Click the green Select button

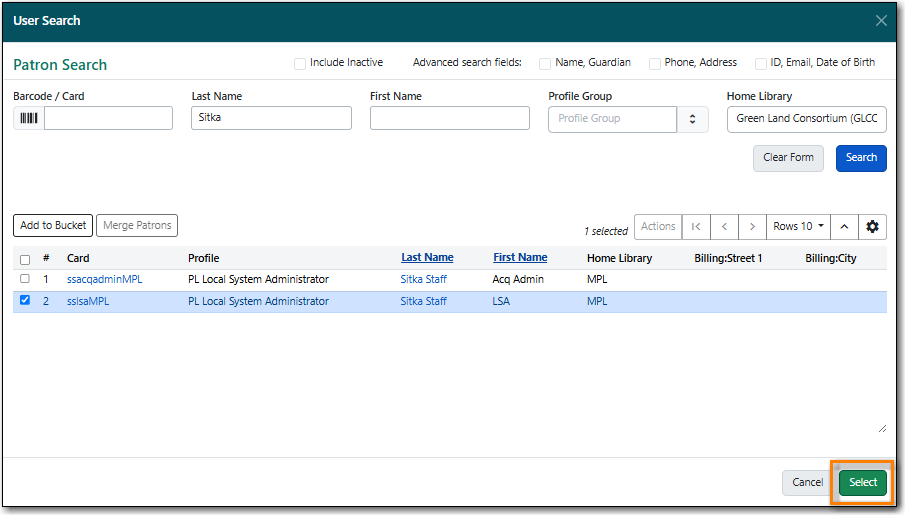[863, 482]
